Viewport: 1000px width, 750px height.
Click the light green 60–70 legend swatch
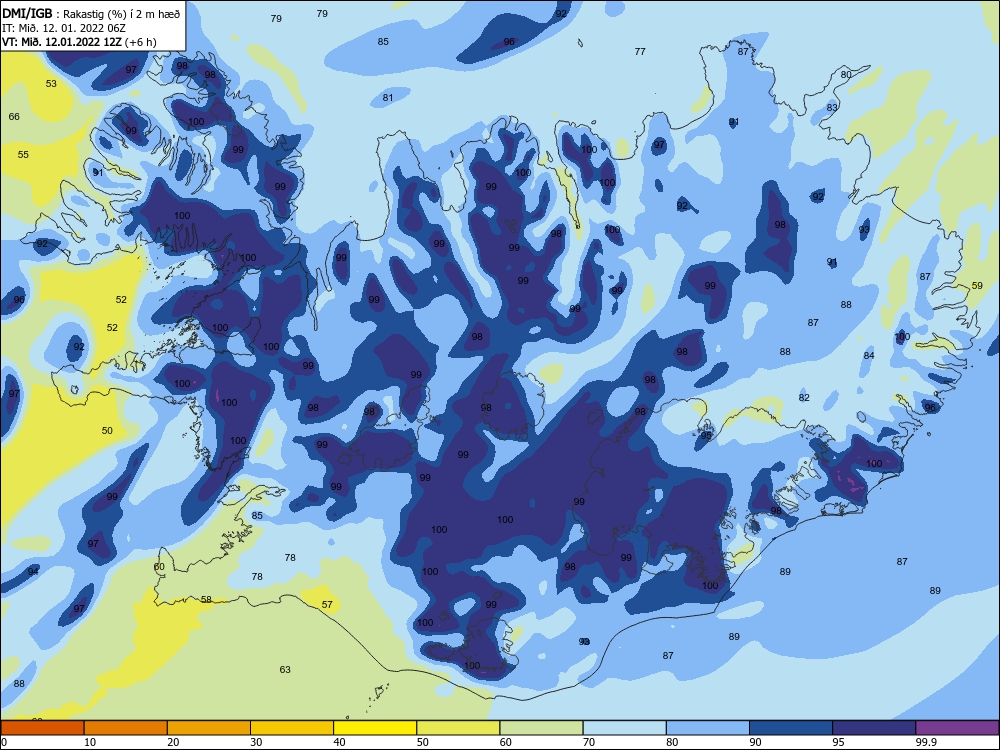tap(541, 728)
